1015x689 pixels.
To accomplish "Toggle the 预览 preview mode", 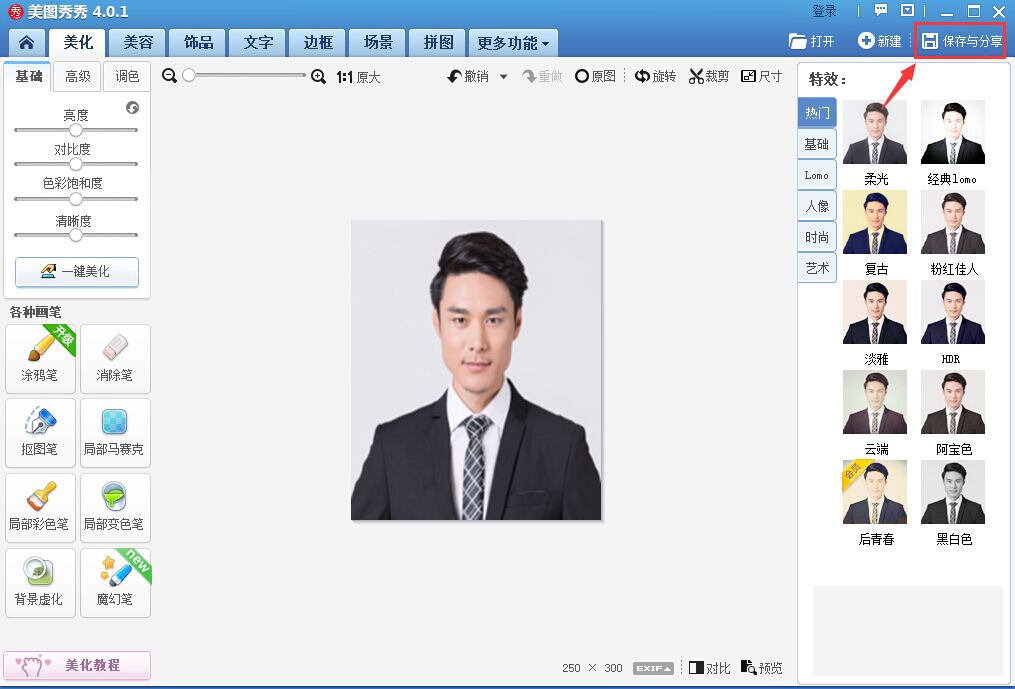I will [761, 668].
